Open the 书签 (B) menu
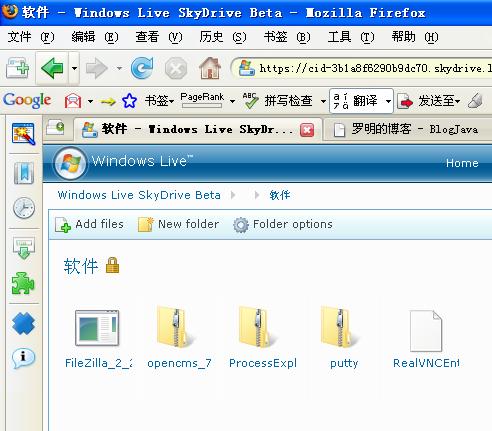This screenshot has height=431, width=492. click(x=287, y=37)
